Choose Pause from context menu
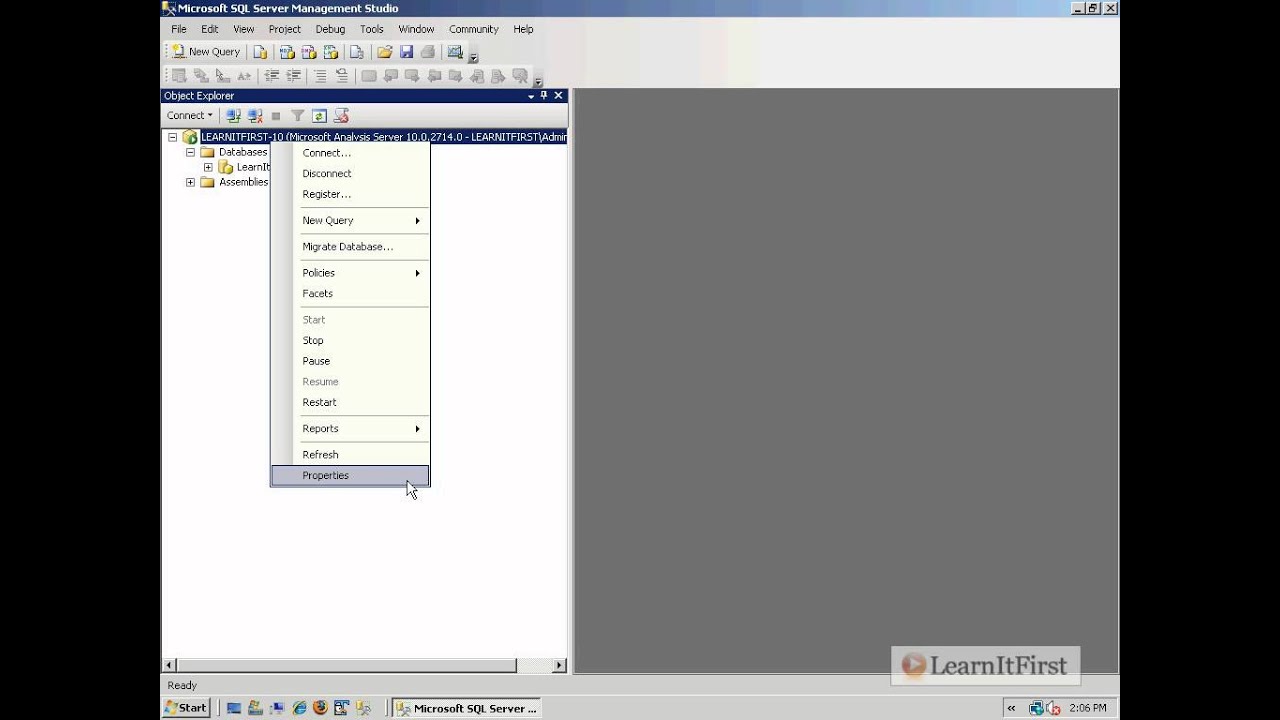 pyautogui.click(x=350, y=361)
